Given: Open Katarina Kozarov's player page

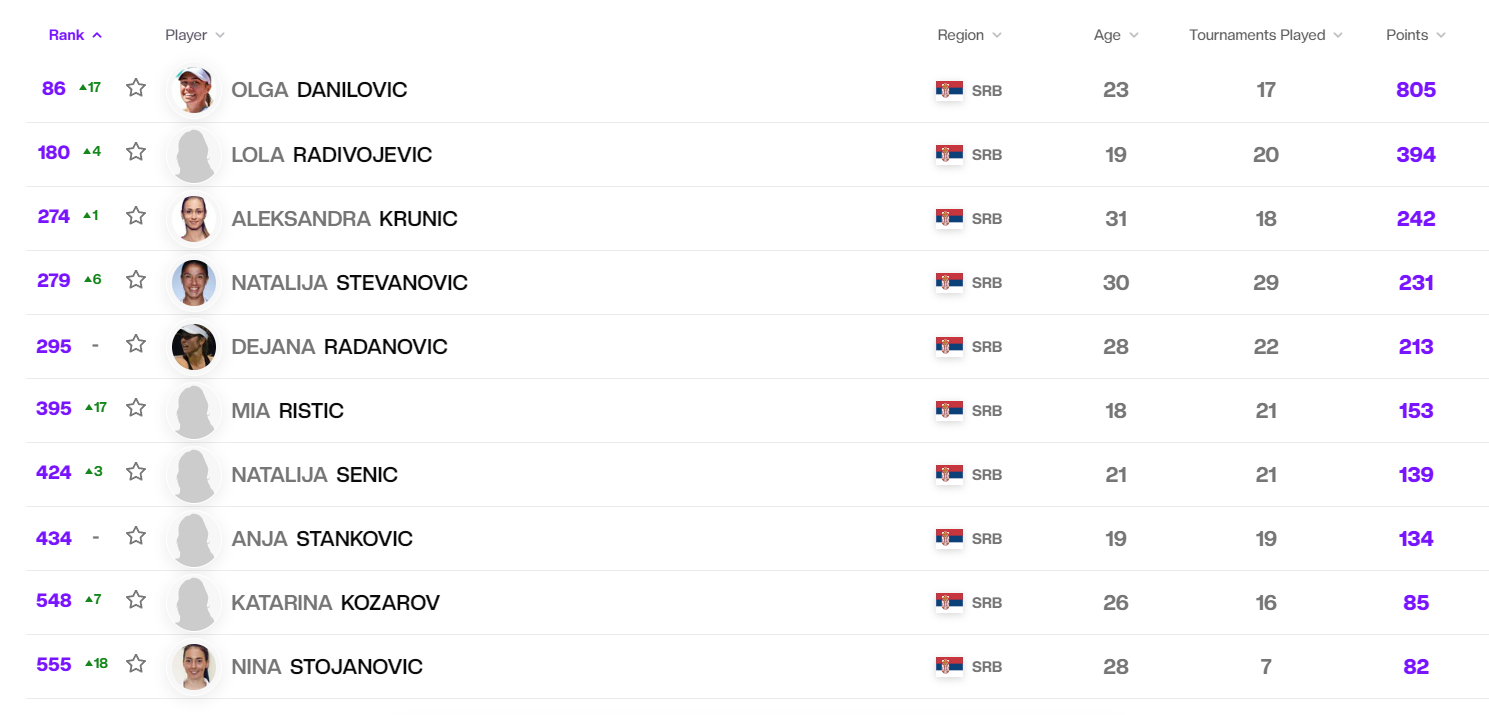Looking at the screenshot, I should click(x=335, y=603).
